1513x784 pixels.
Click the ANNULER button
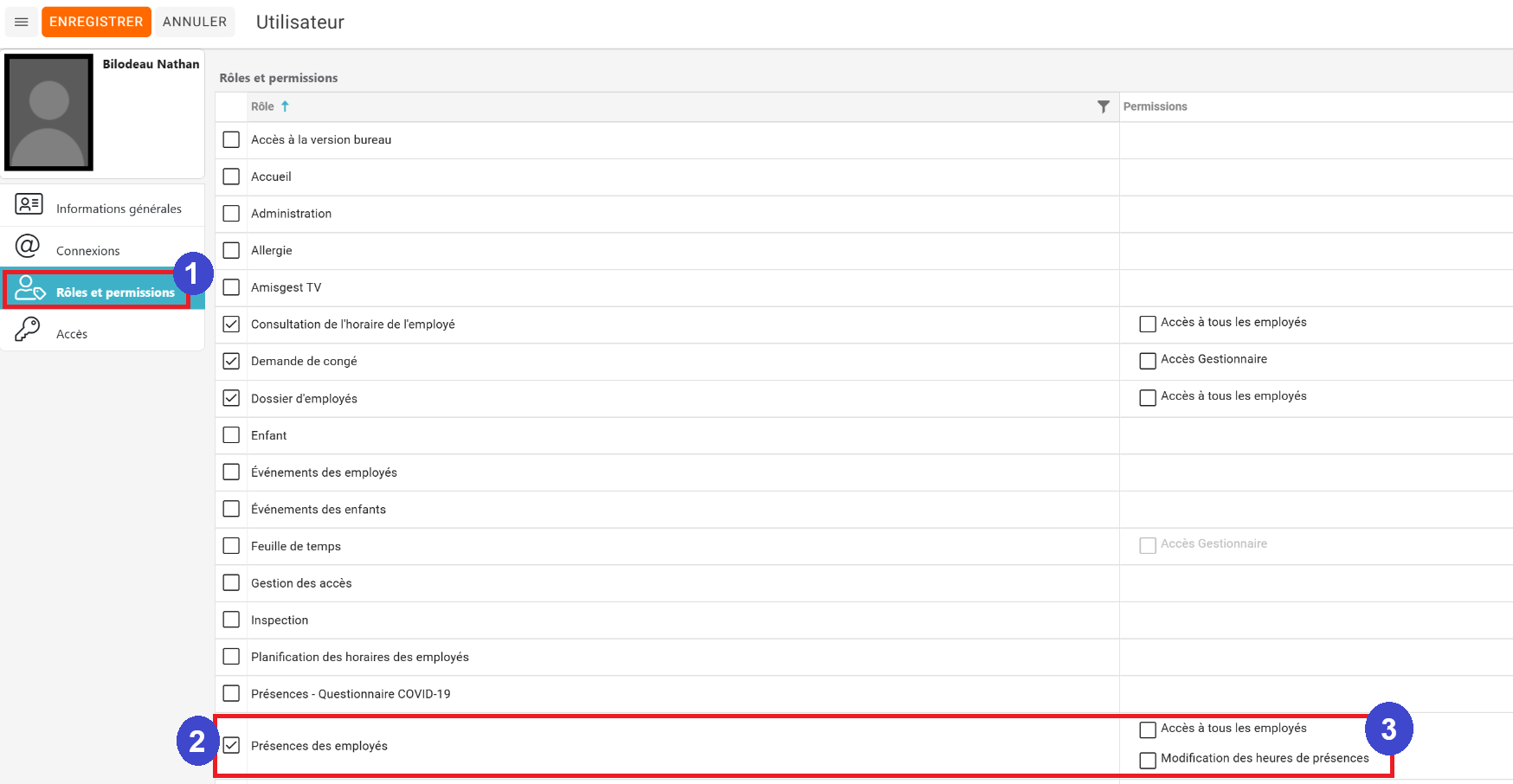[195, 22]
